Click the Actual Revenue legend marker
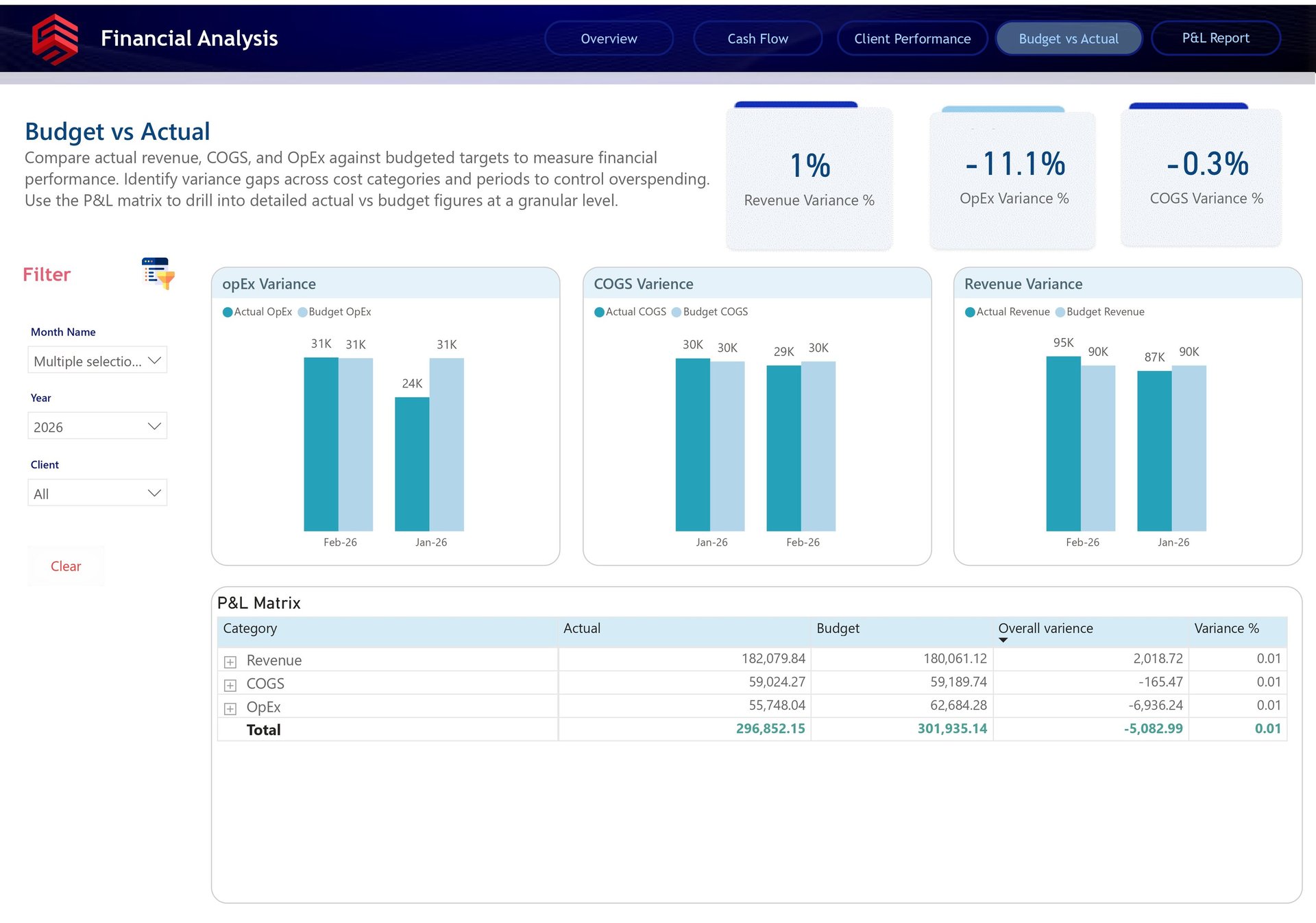Viewport: 1316px width, 923px height. click(x=970, y=312)
